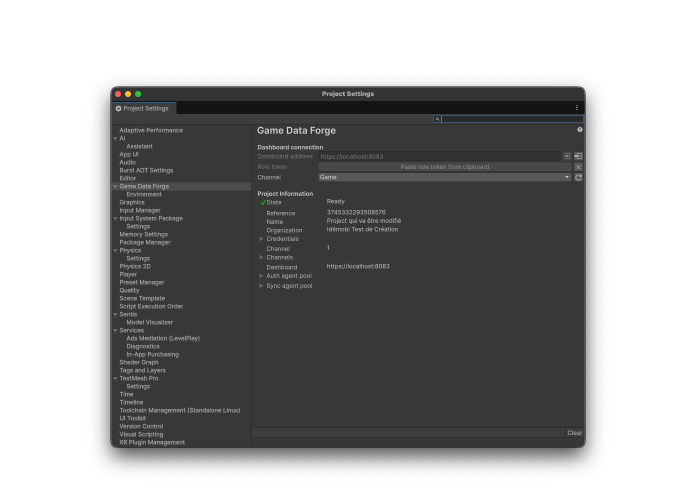This screenshot has height=493, width=696.
Task: Clear the role token with X button
Action: tap(578, 167)
